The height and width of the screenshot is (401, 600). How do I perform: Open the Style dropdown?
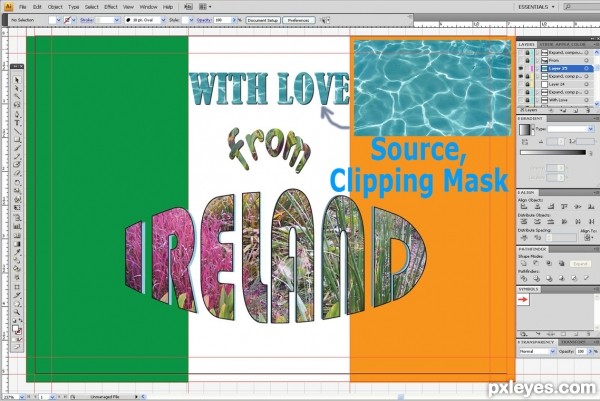click(191, 20)
